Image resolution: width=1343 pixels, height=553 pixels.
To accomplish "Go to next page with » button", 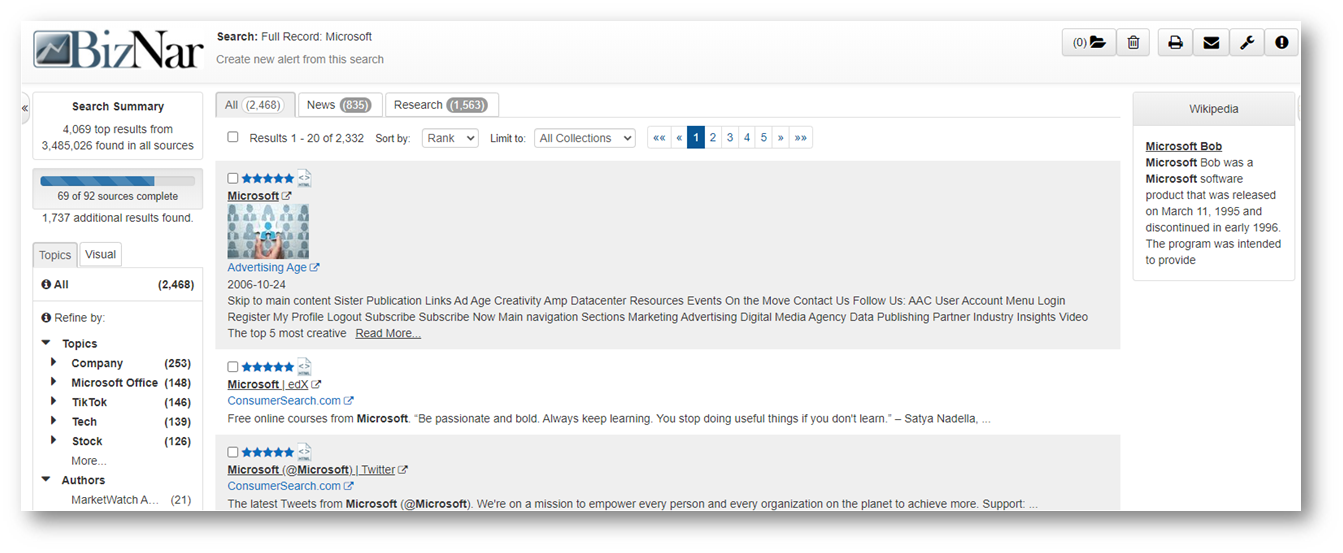I will 781,138.
